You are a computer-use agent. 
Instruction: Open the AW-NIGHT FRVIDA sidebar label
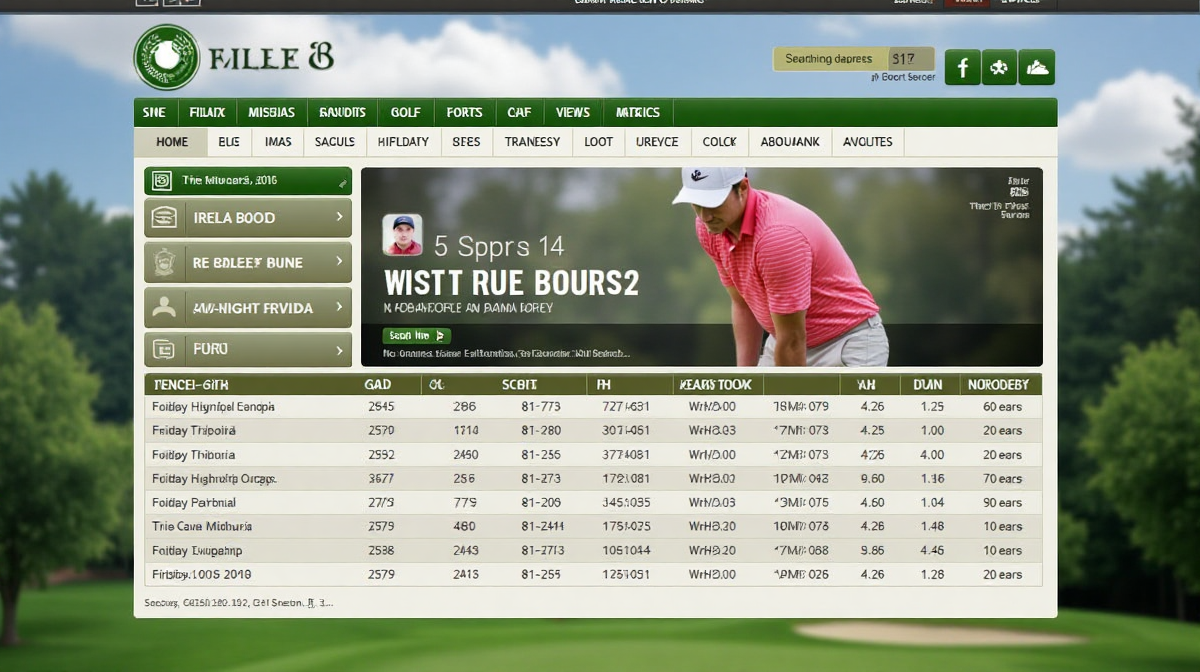pos(253,308)
